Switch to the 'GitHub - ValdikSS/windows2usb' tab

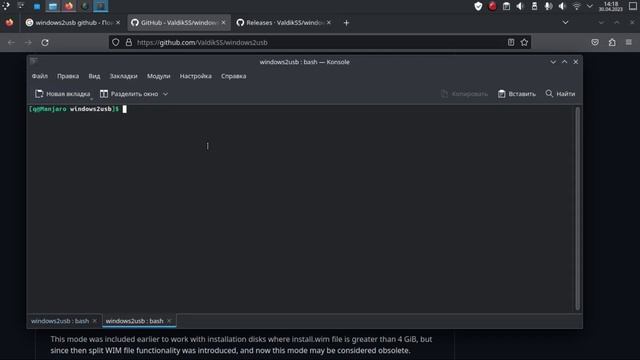(179, 23)
